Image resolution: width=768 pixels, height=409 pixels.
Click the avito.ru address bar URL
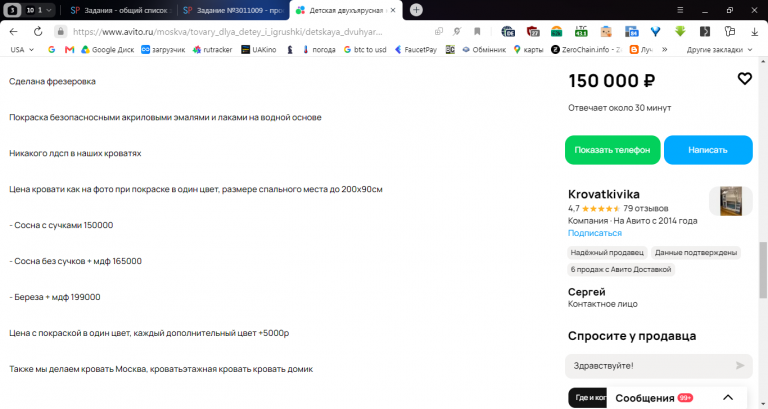(x=227, y=32)
